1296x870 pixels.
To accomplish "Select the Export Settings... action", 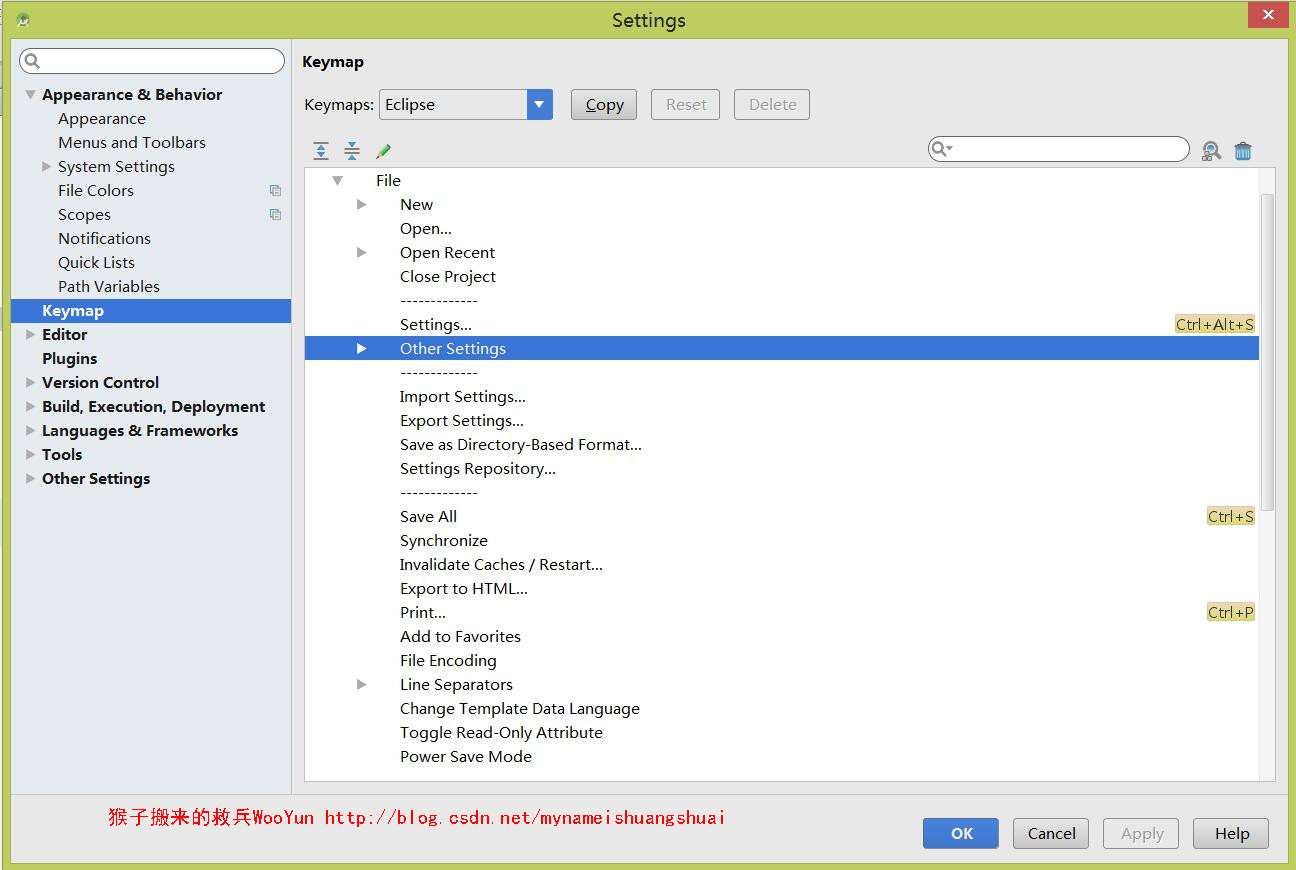I will pos(462,420).
